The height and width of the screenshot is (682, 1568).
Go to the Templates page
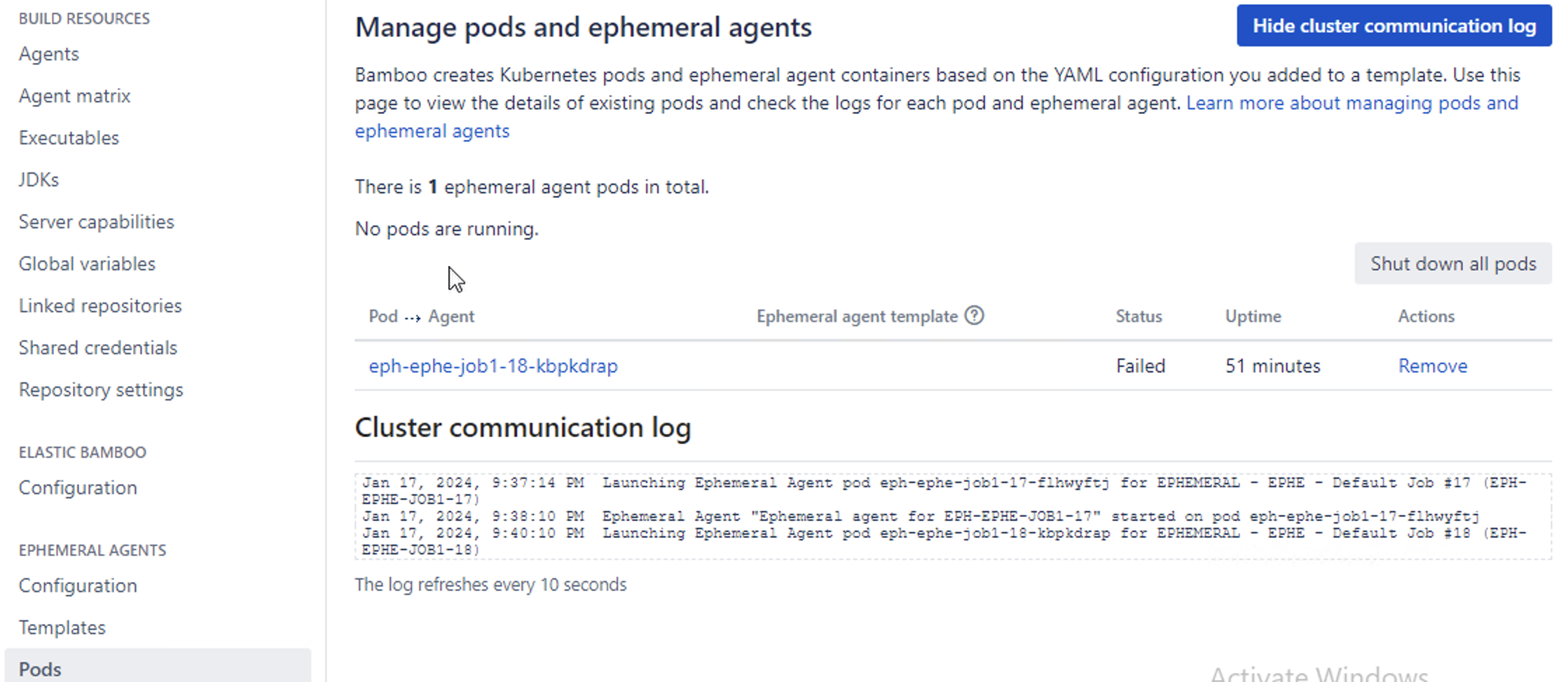click(x=62, y=628)
